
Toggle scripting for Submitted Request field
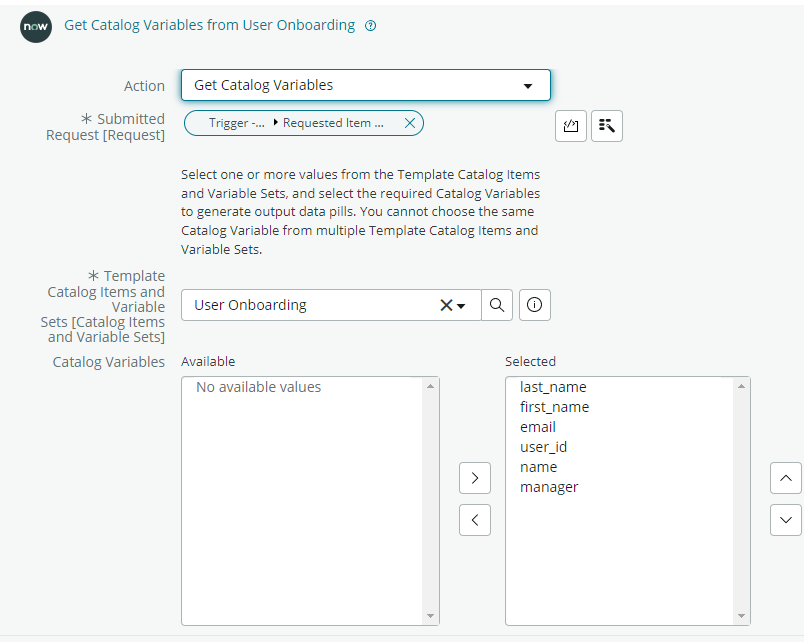pyautogui.click(x=571, y=126)
